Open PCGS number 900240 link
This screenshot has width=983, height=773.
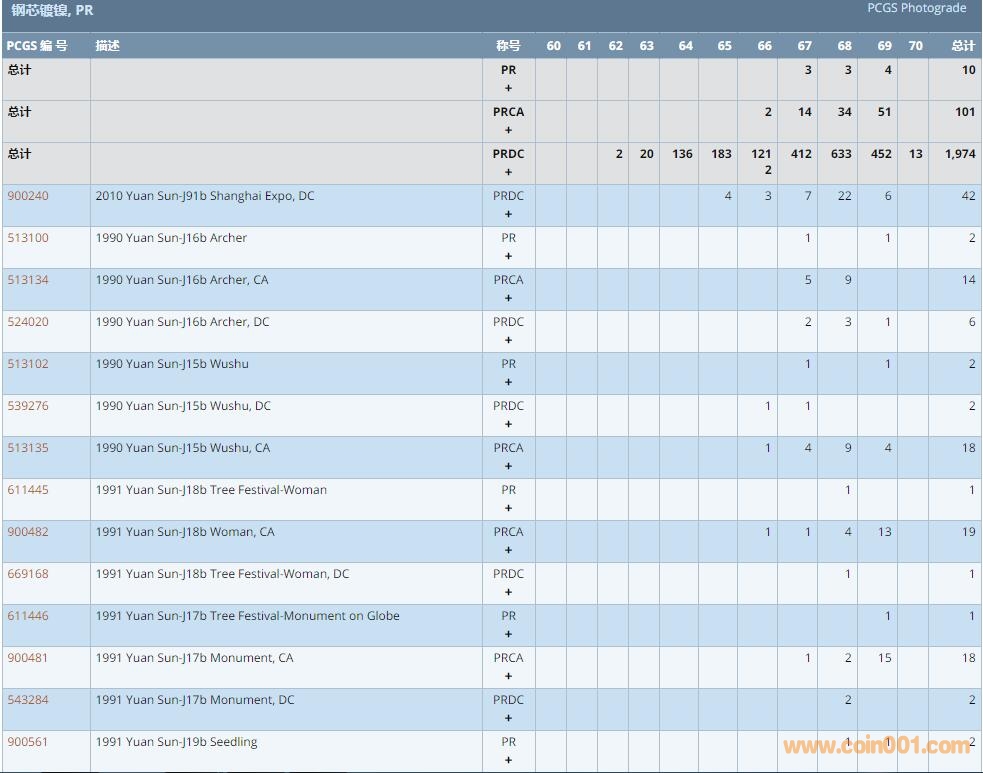(27, 196)
